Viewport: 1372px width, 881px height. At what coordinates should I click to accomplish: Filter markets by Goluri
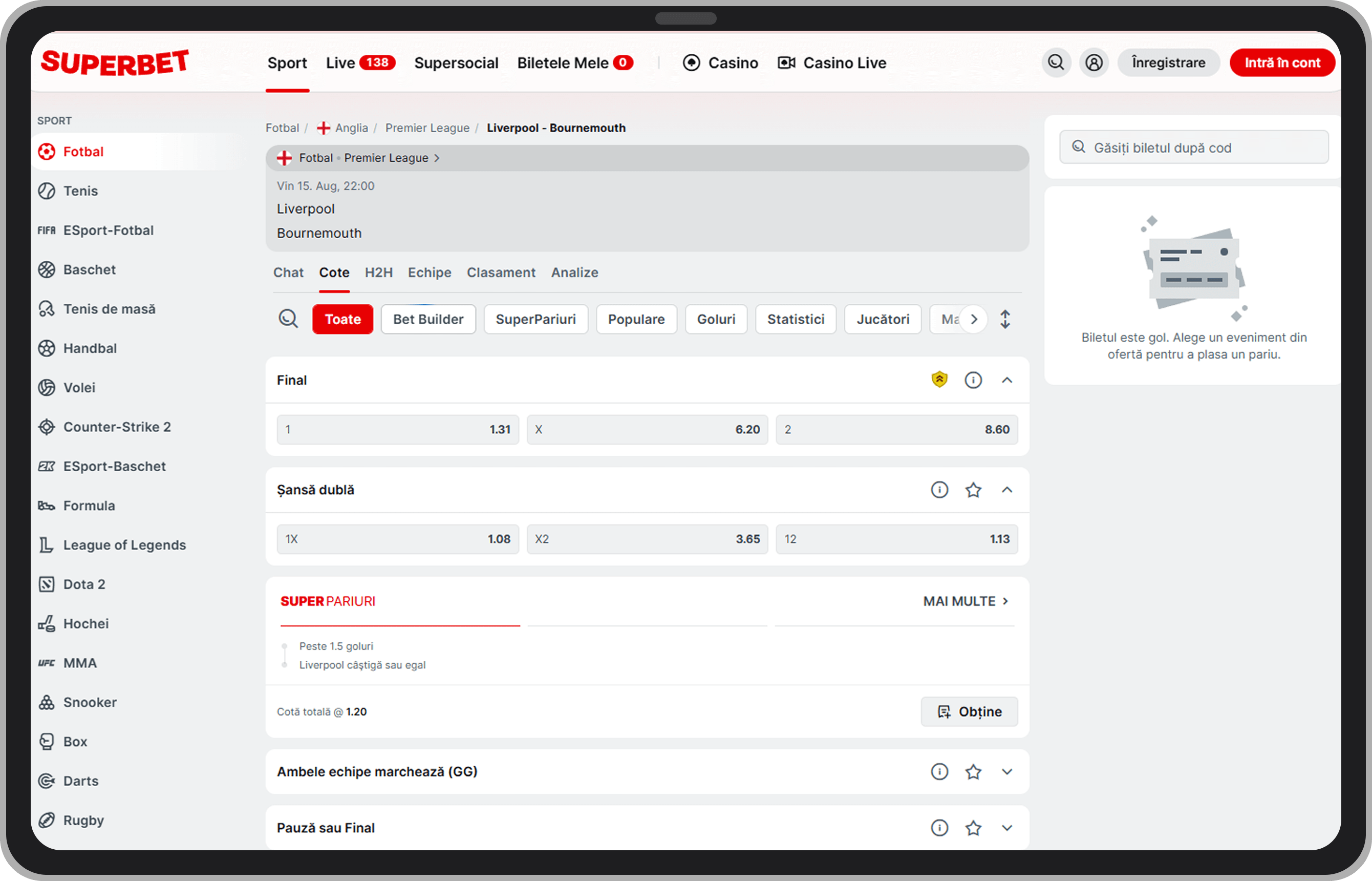click(716, 319)
